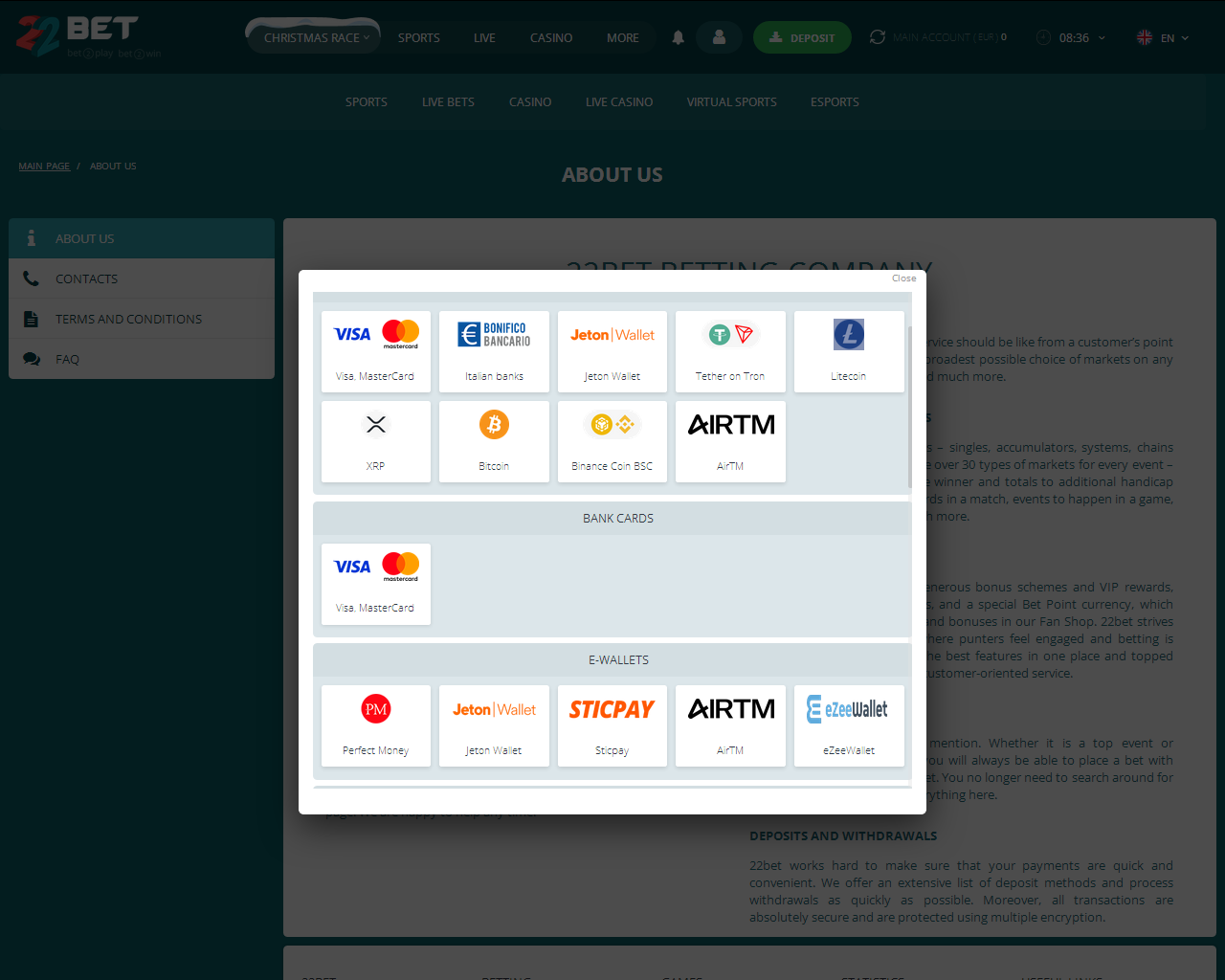Click the UK flag language icon

(x=1144, y=37)
